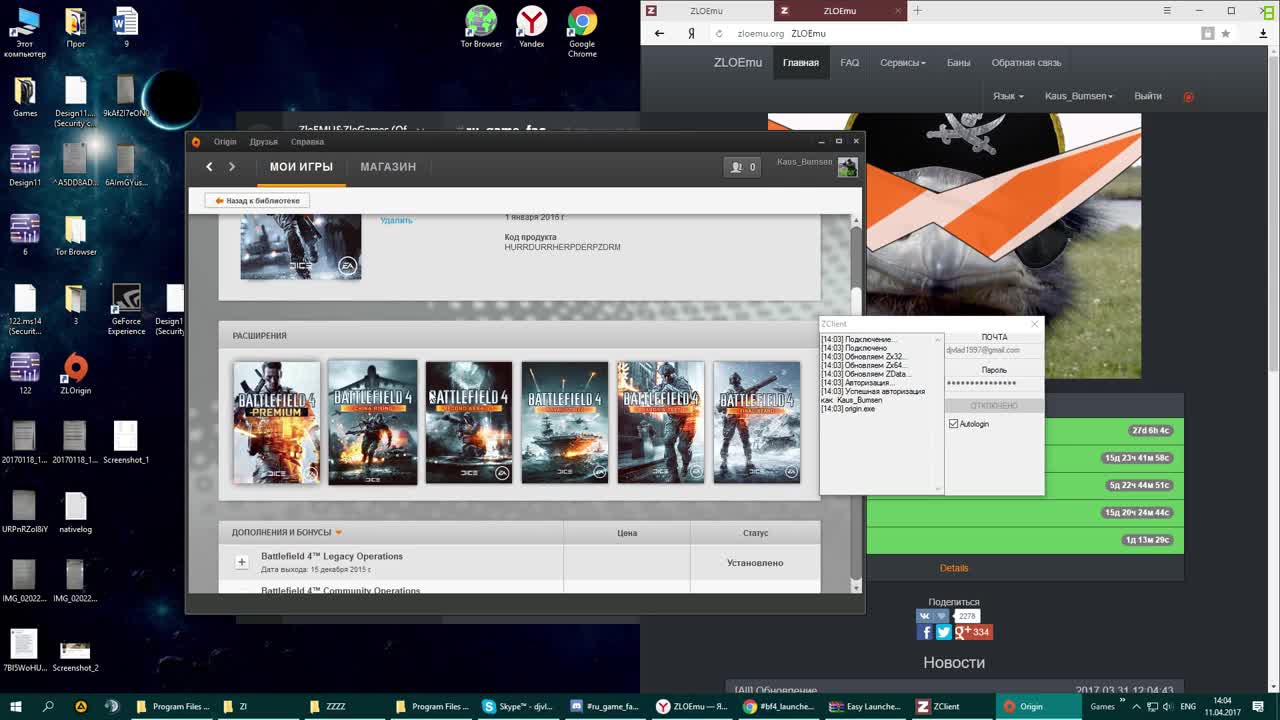Expand Battlefield 4 Legacy Operations row

[x=242, y=562]
